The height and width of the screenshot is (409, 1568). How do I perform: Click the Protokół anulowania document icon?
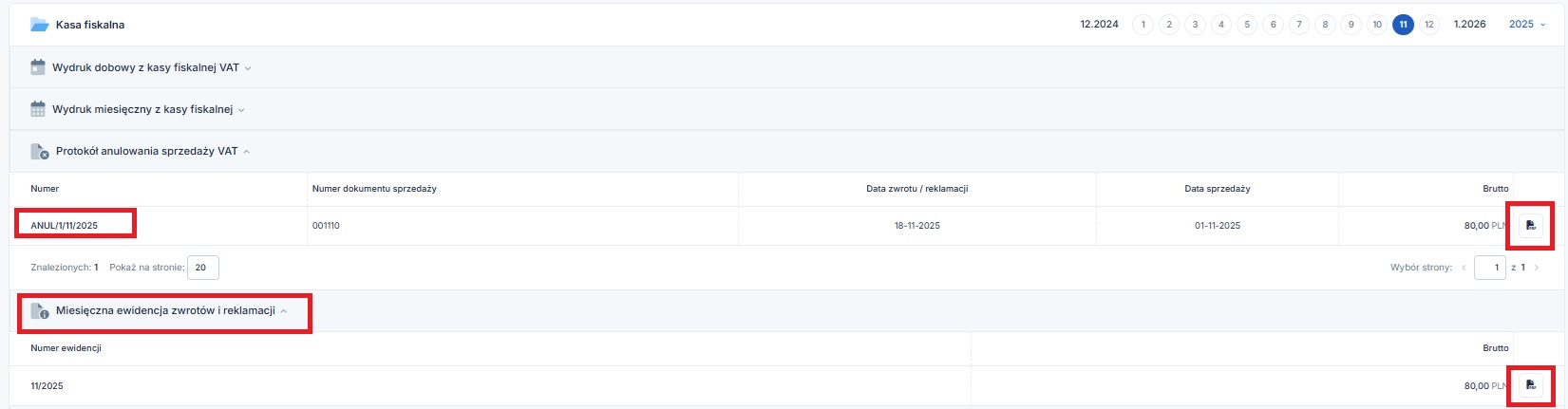coord(39,151)
